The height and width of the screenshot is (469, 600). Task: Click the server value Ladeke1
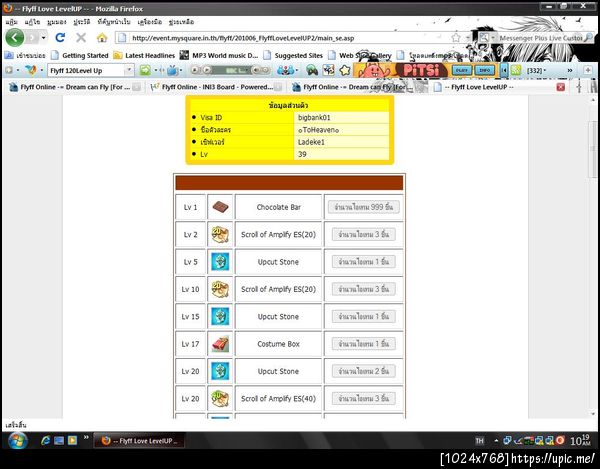(311, 142)
